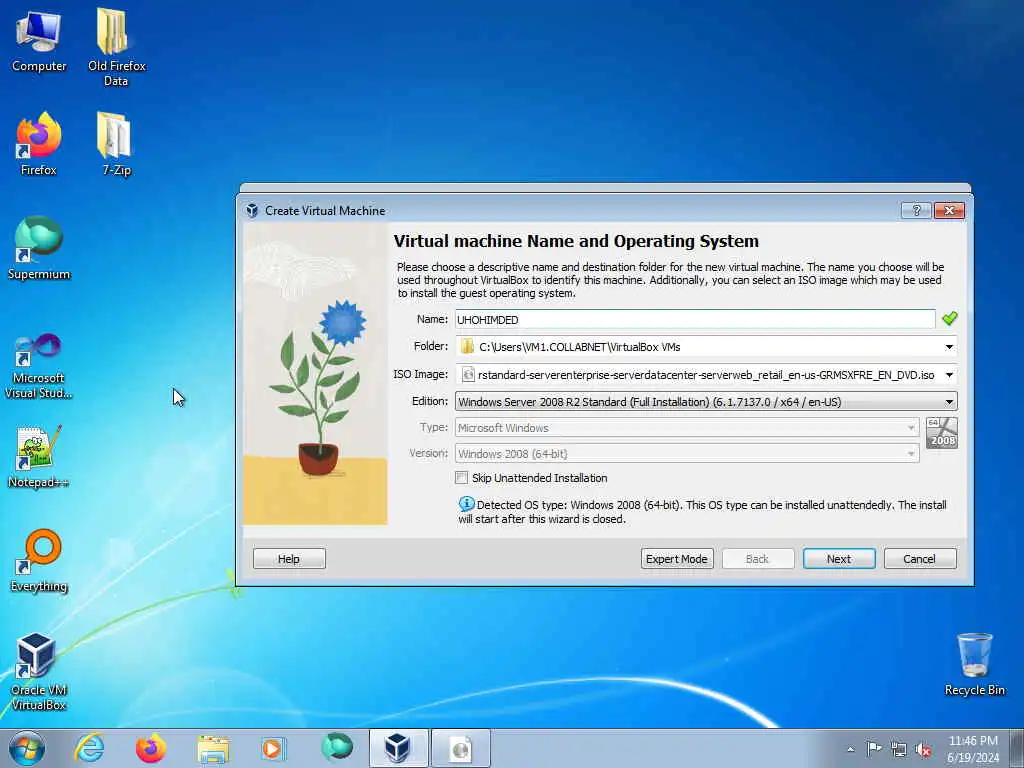Show hidden system tray icons
The height and width of the screenshot is (768, 1024).
850,749
